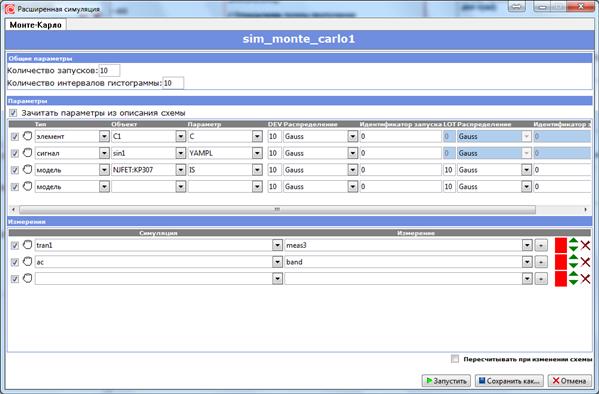
Task: Uncheck the NJFET:KP307 model row checkbox
Action: click(x=15, y=170)
